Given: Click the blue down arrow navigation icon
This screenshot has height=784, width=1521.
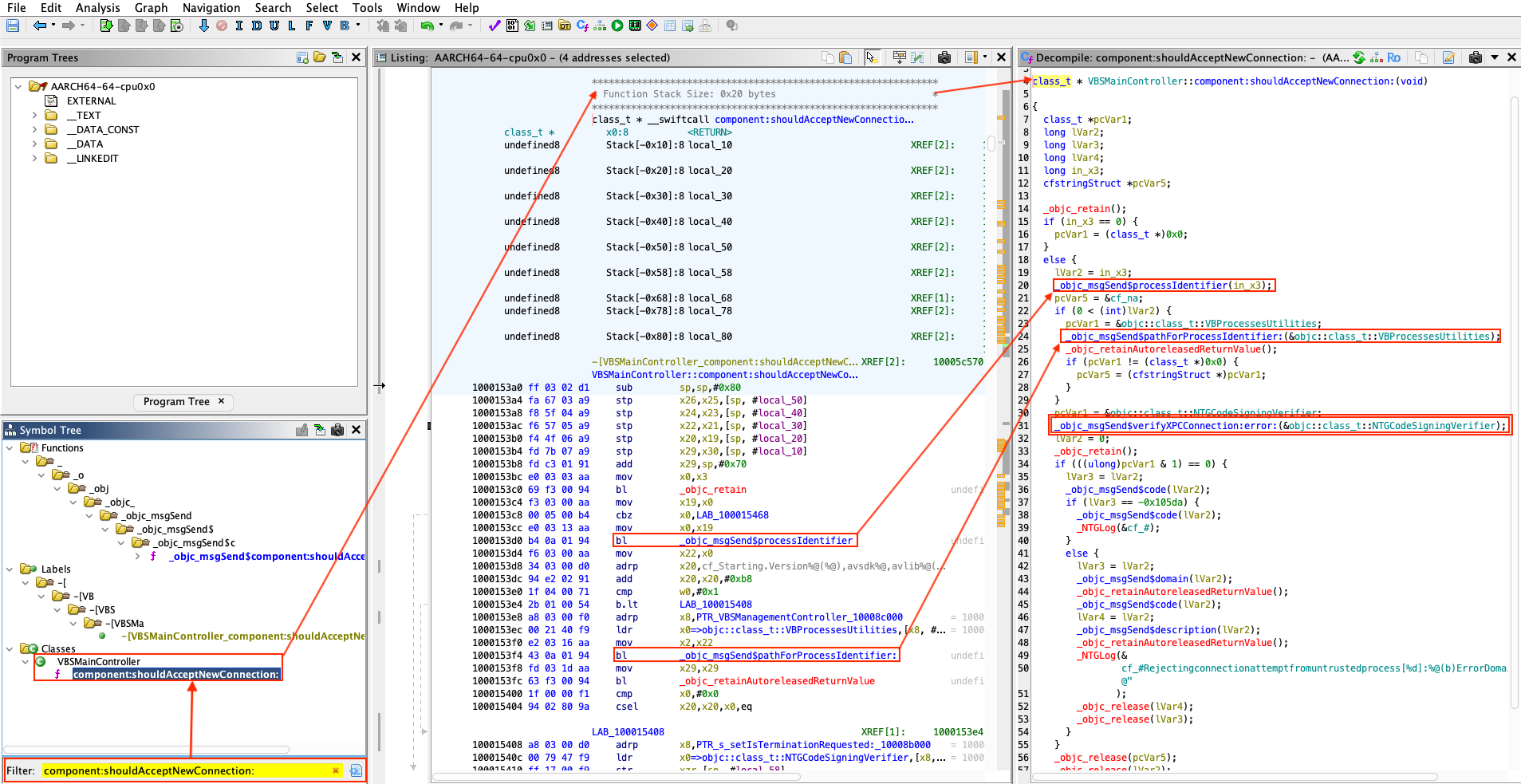Looking at the screenshot, I should tap(204, 26).
